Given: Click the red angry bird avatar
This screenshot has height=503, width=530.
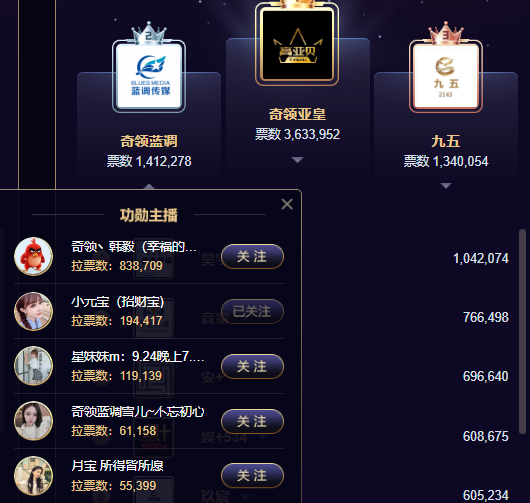Looking at the screenshot, I should tap(33, 256).
